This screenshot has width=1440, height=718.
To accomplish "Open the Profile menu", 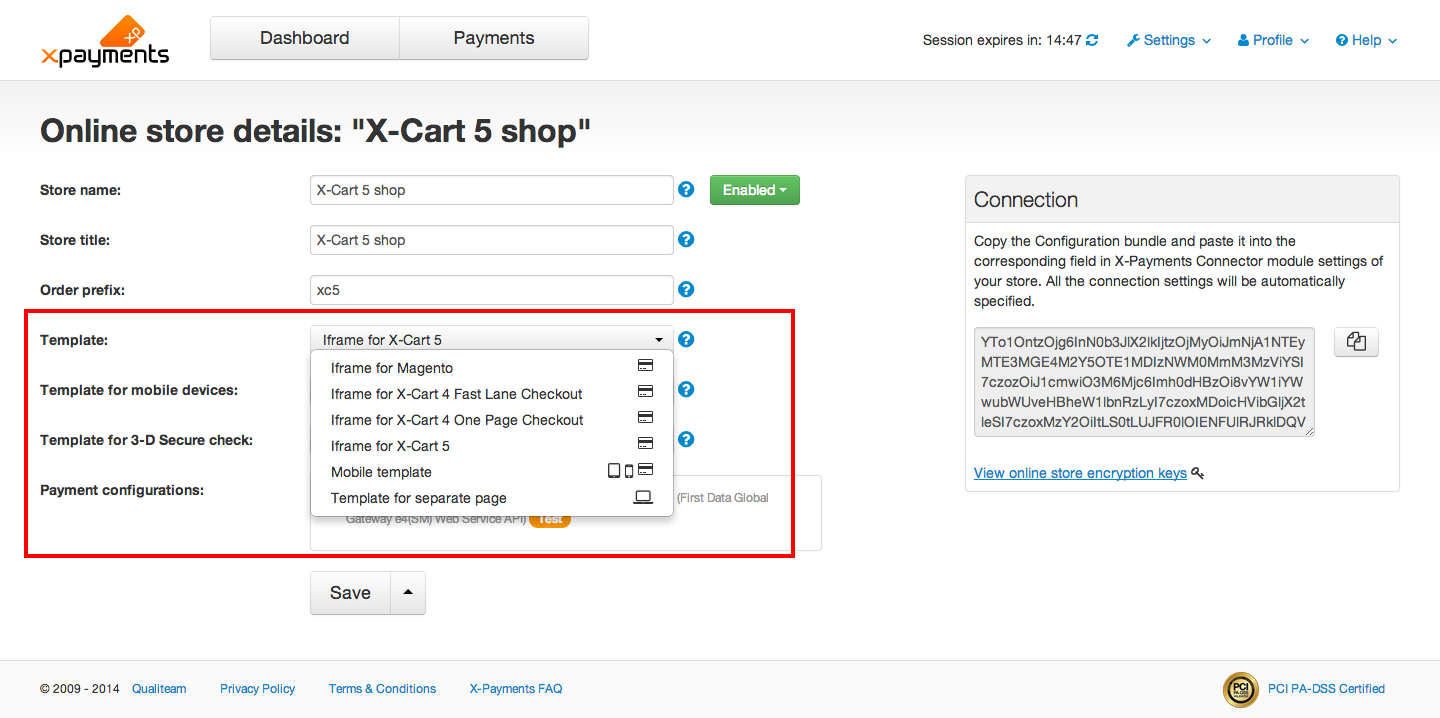I will 1272,40.
